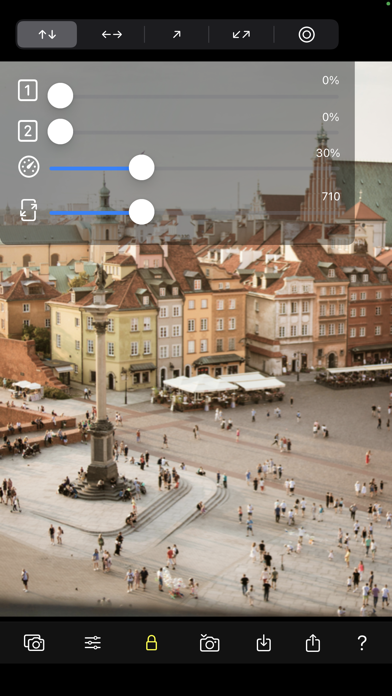This screenshot has height=696, width=392.
Task: Click the speedometer gauge icon
Action: click(29, 167)
